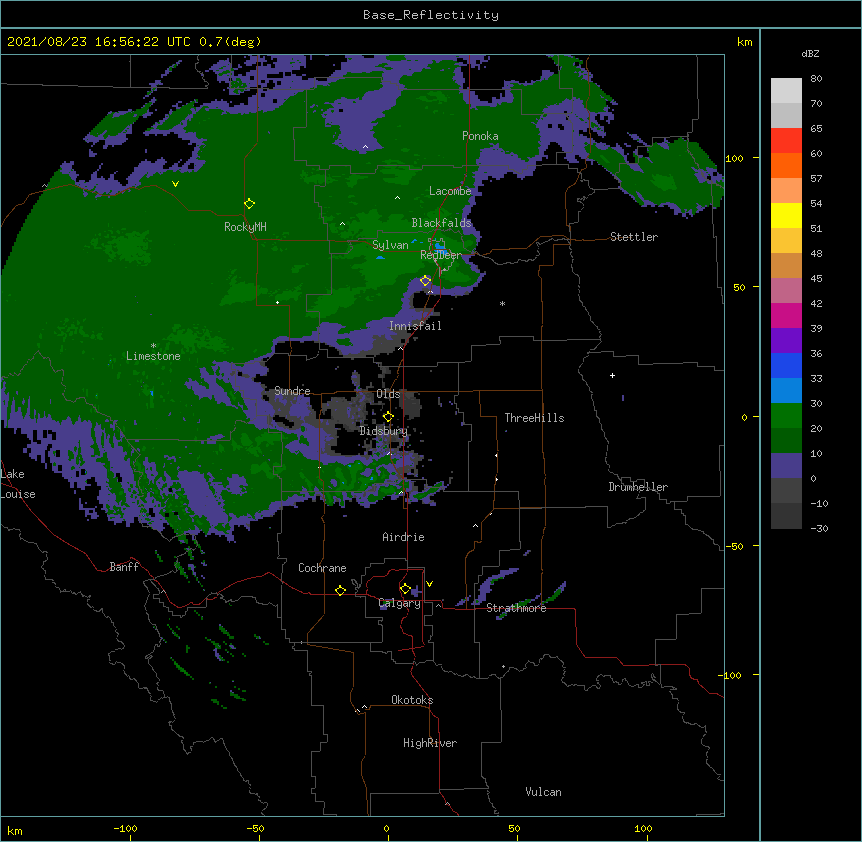This screenshot has width=862, height=842.
Task: Click the ThreeHills label
Action: pos(534,418)
